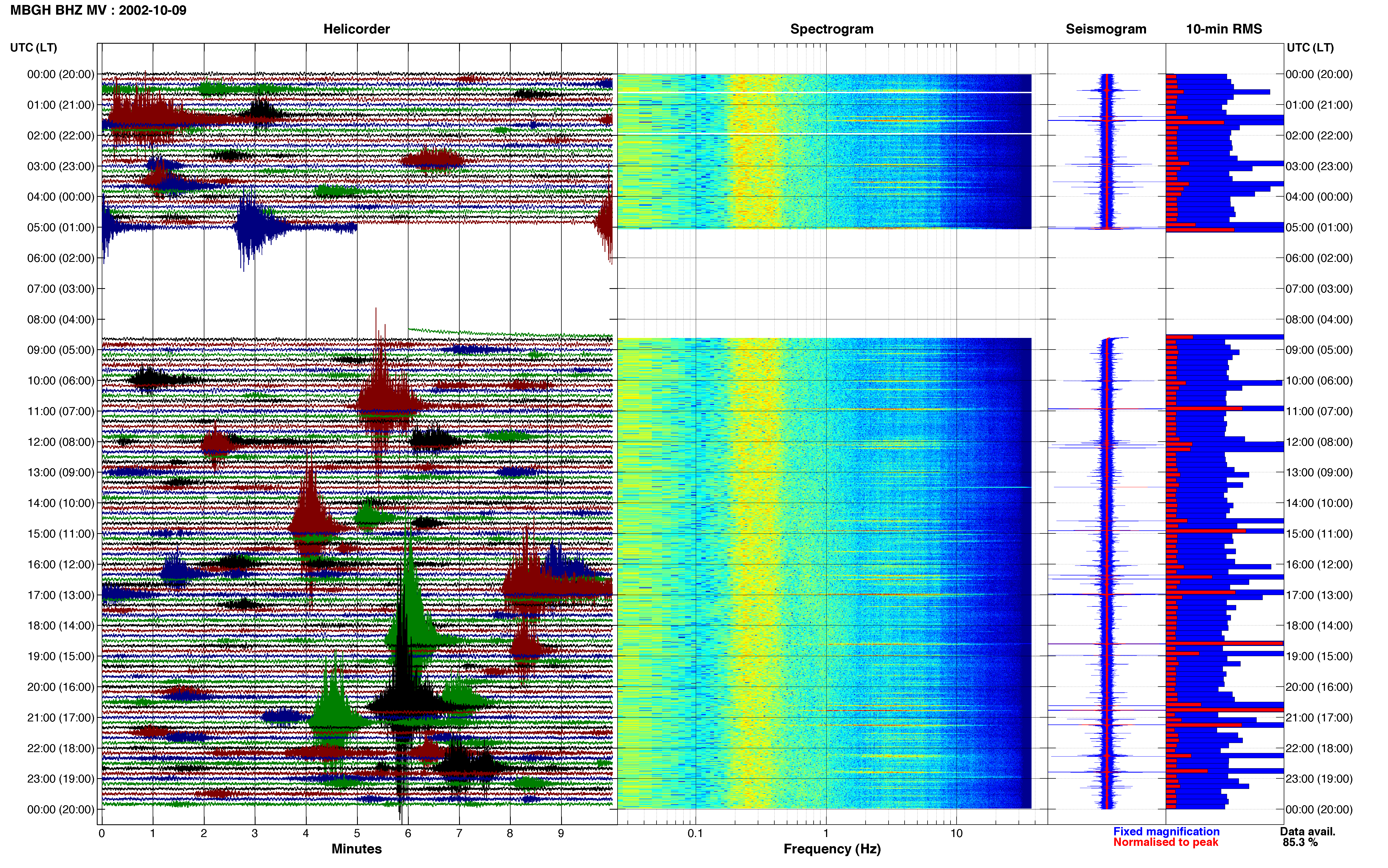
Task: Select '01:00 (21:00)' on the Helicorder time axis
Action: [61, 105]
